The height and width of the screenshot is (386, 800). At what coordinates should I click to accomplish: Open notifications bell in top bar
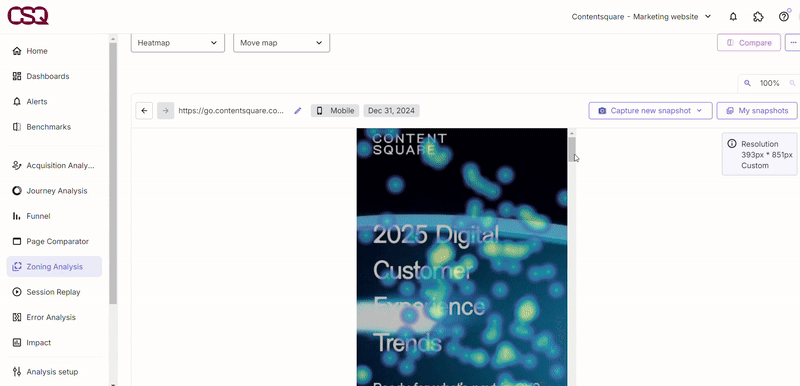click(733, 17)
